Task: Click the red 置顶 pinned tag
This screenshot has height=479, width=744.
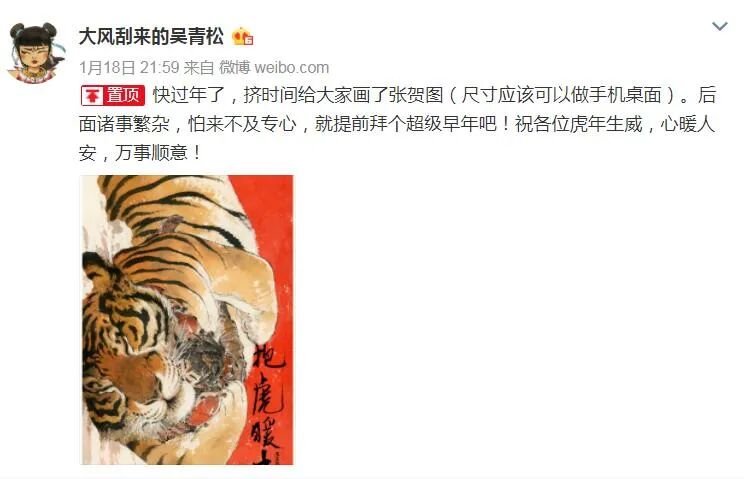Action: [x=113, y=95]
